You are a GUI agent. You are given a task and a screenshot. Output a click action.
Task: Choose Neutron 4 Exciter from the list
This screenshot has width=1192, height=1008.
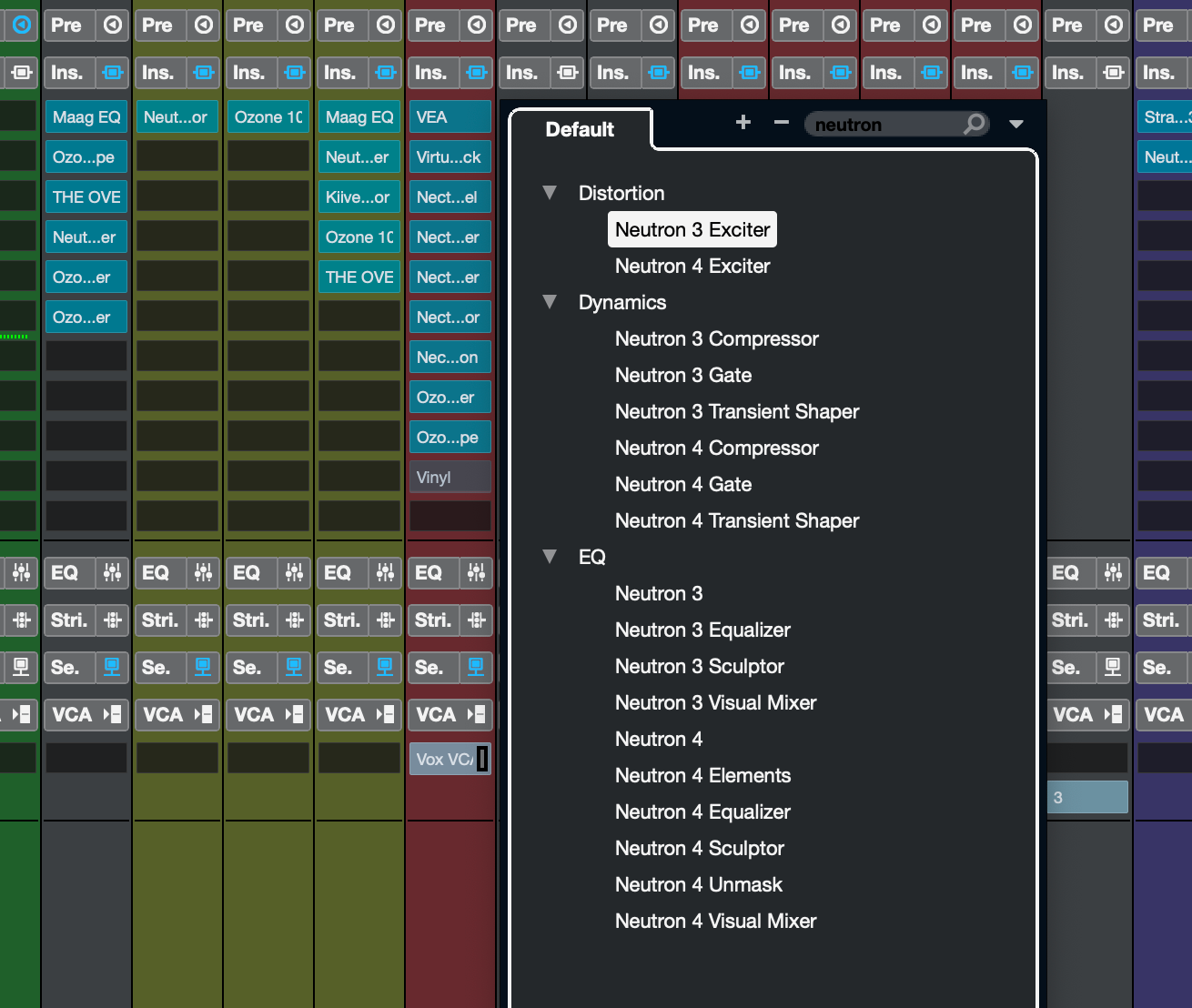[x=692, y=266]
